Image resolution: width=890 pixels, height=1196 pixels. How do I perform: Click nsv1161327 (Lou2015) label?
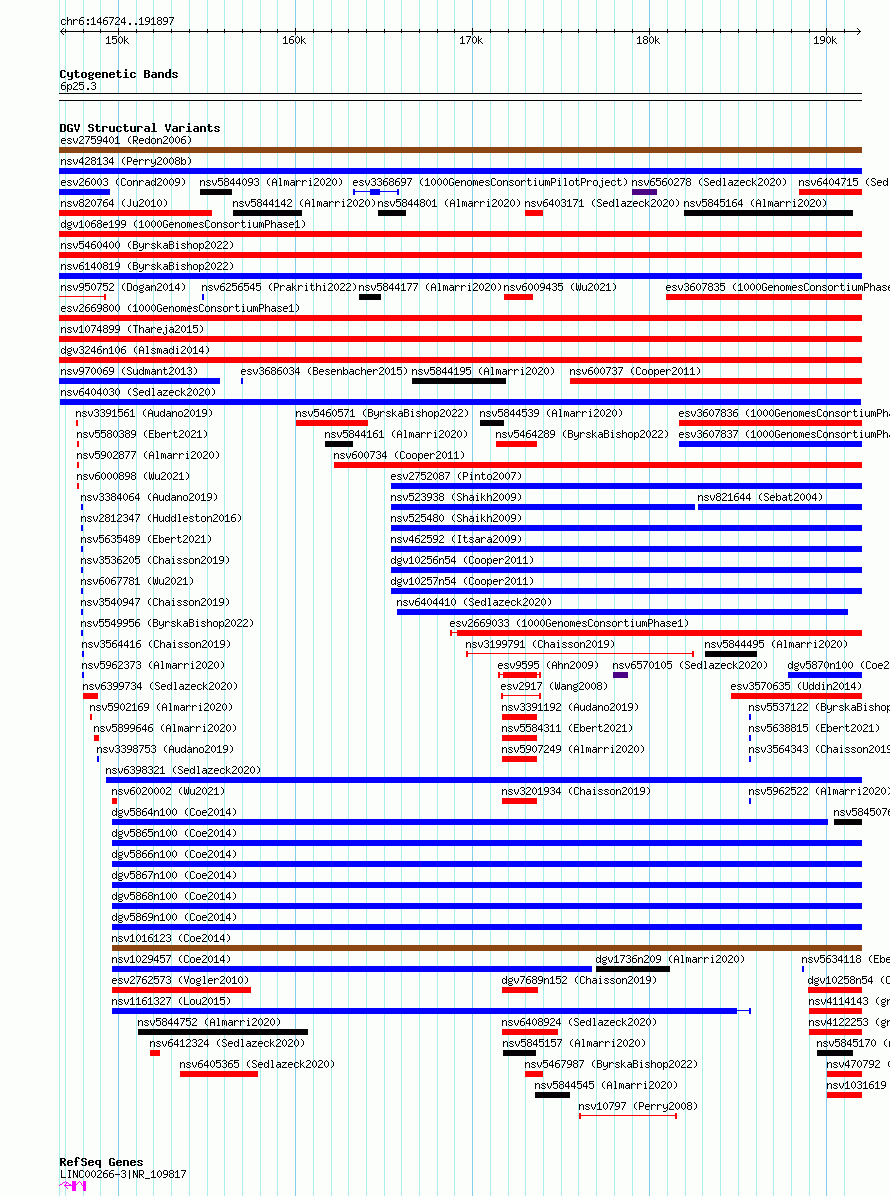coord(171,1001)
